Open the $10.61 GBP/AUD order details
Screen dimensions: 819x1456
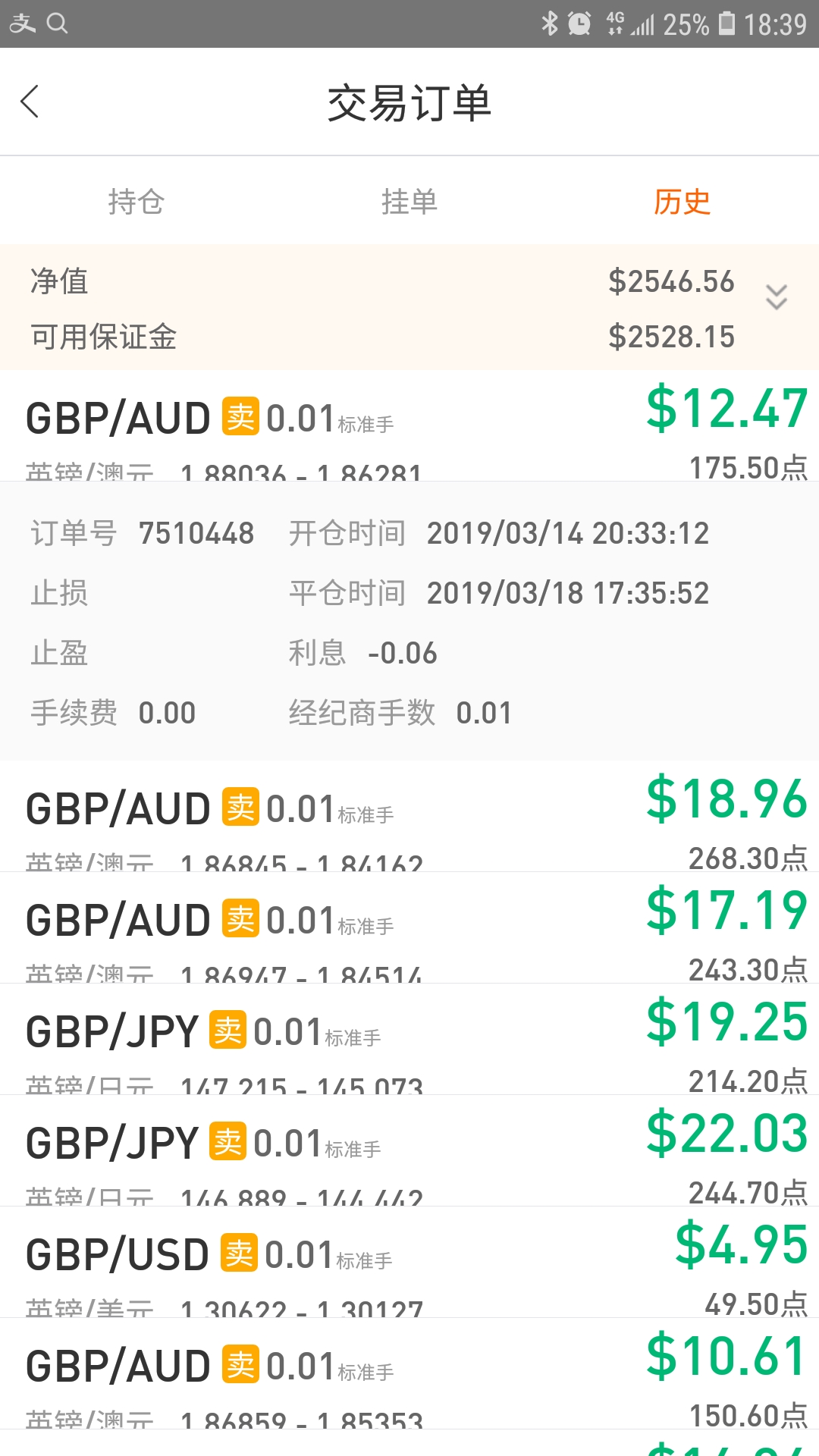[409, 1373]
